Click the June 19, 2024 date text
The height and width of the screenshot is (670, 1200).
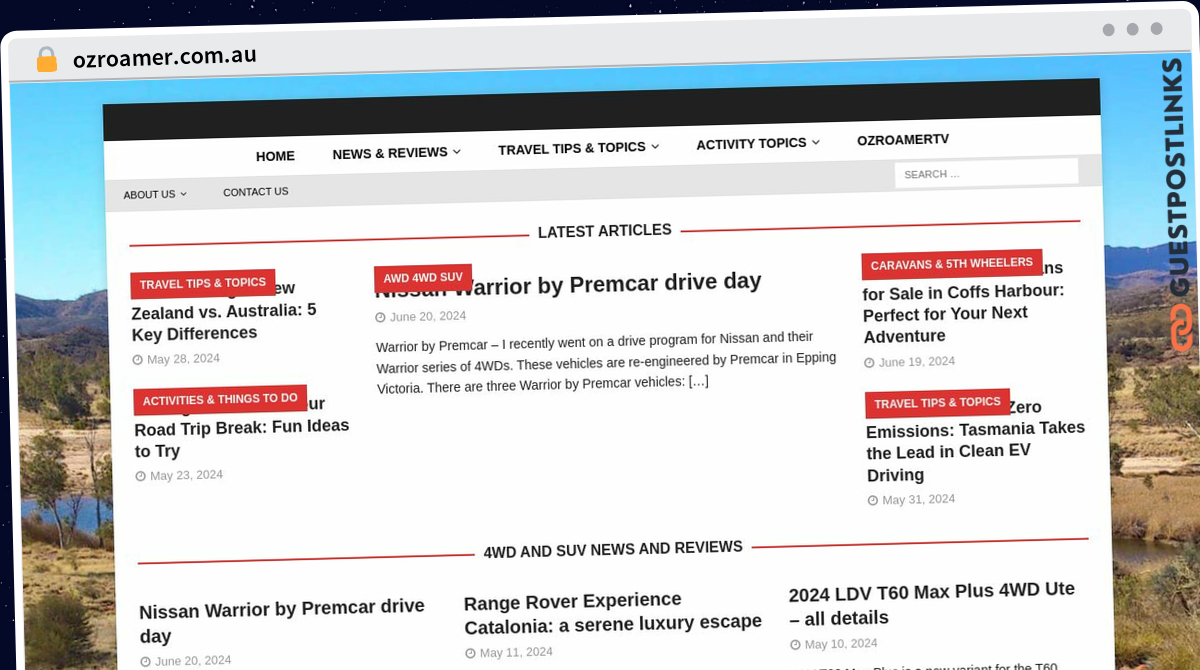coord(917,362)
